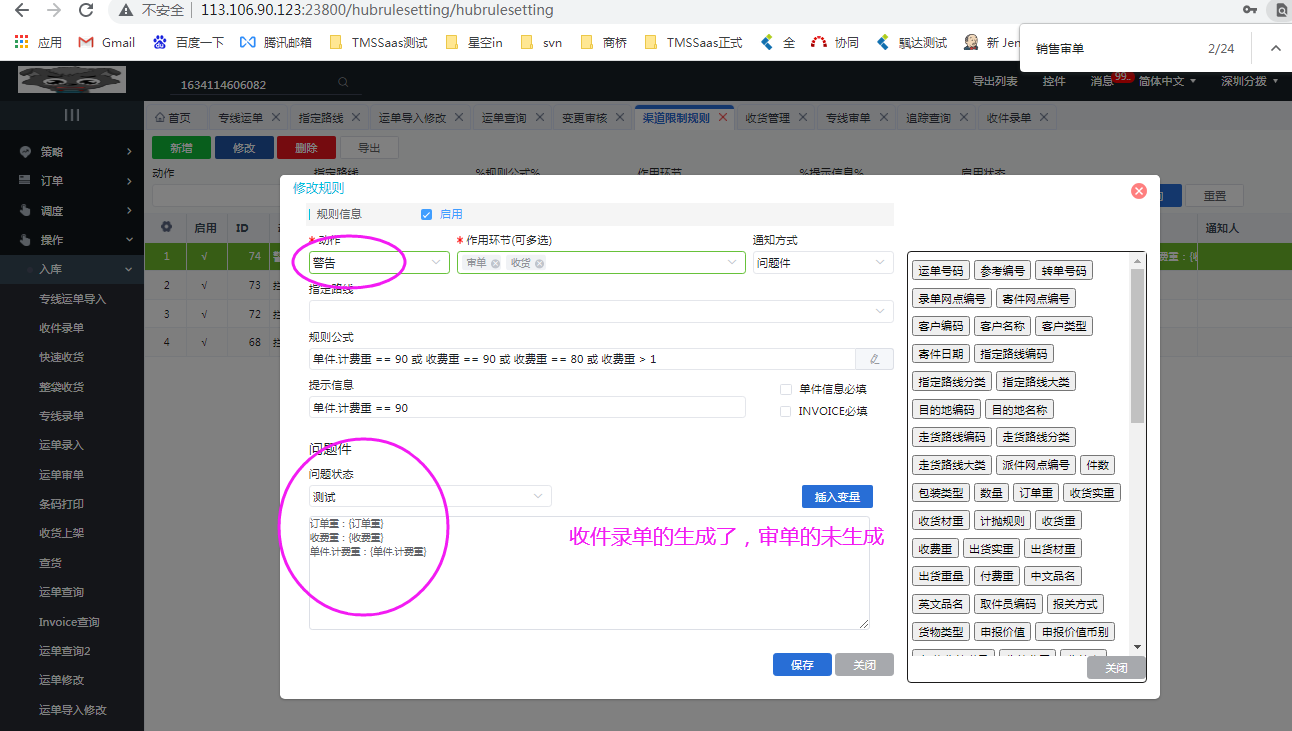Viewport: 1292px width, 731px height.
Task: Close the 渠道限制规则 tab
Action: pyautogui.click(x=723, y=117)
